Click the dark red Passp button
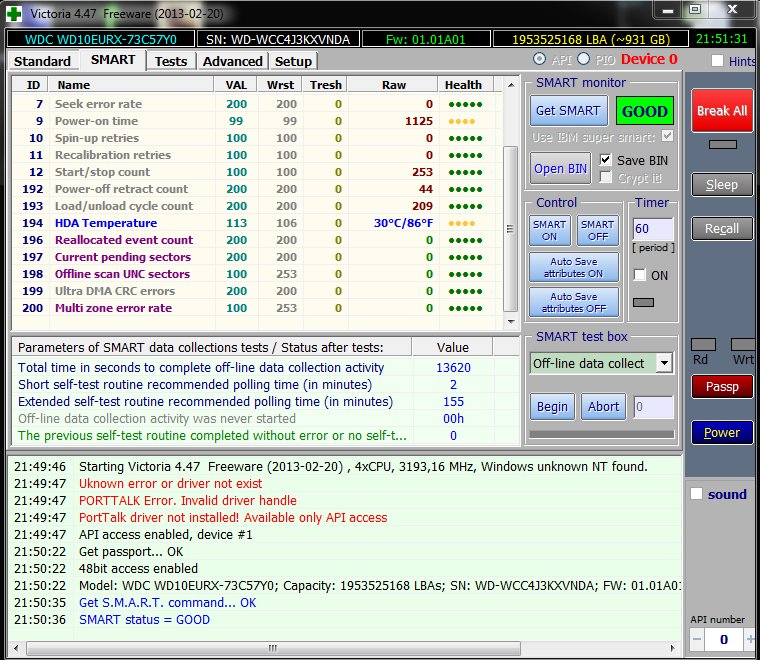The image size is (760, 660). (x=721, y=386)
